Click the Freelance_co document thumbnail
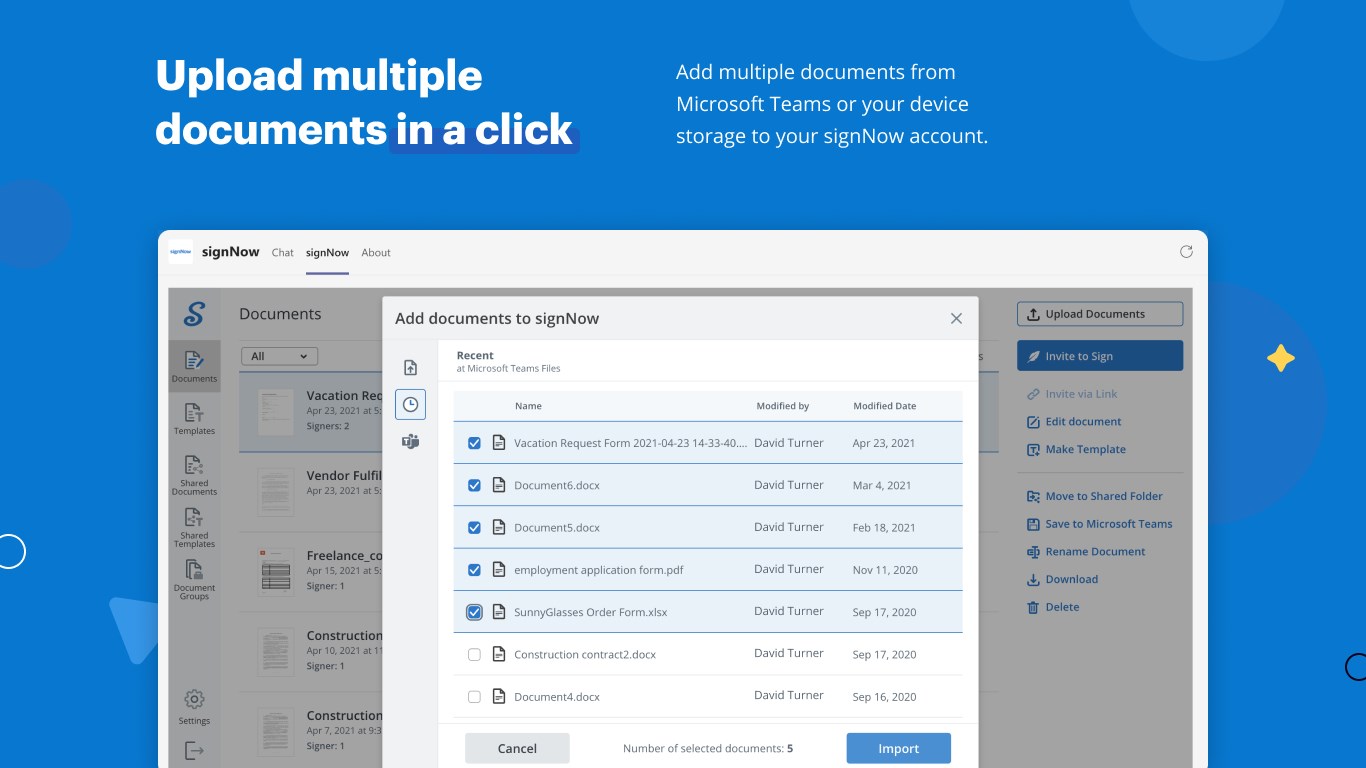 coord(275,571)
